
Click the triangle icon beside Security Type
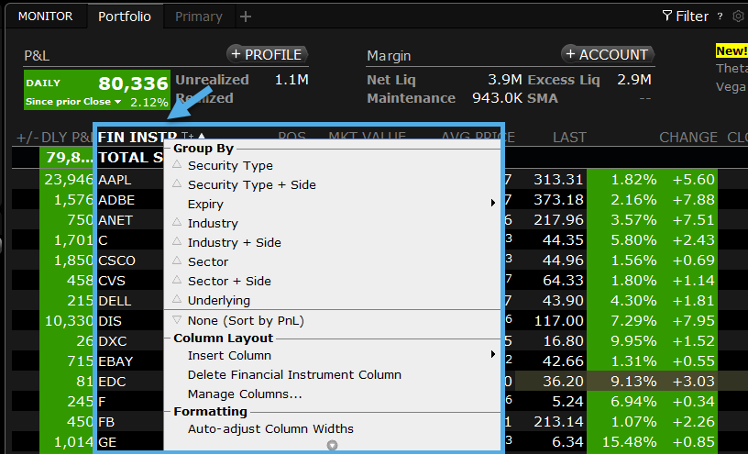coord(177,166)
